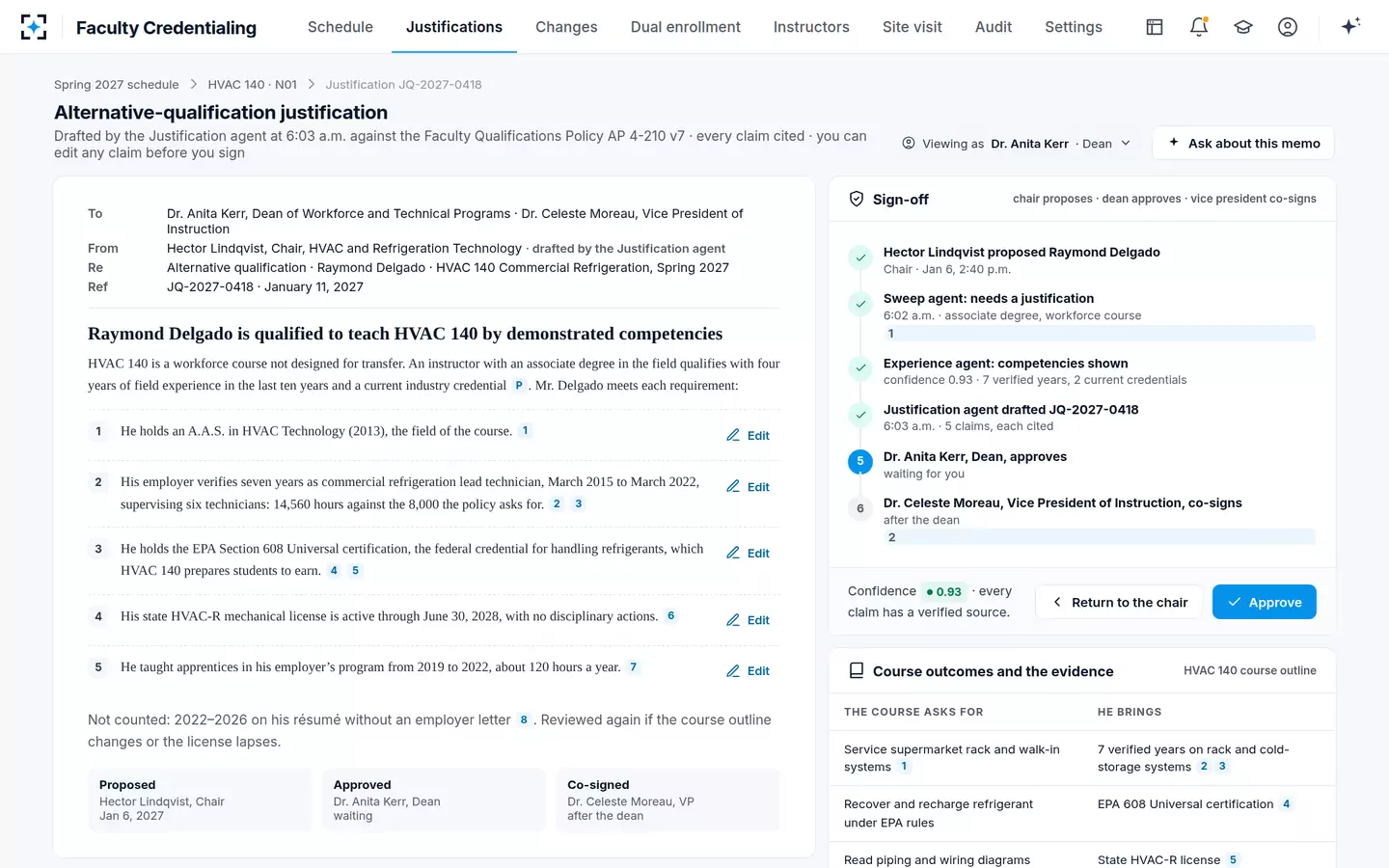Viewport: 1389px width, 868px height.
Task: Go to the Instructors tab
Action: 811,27
